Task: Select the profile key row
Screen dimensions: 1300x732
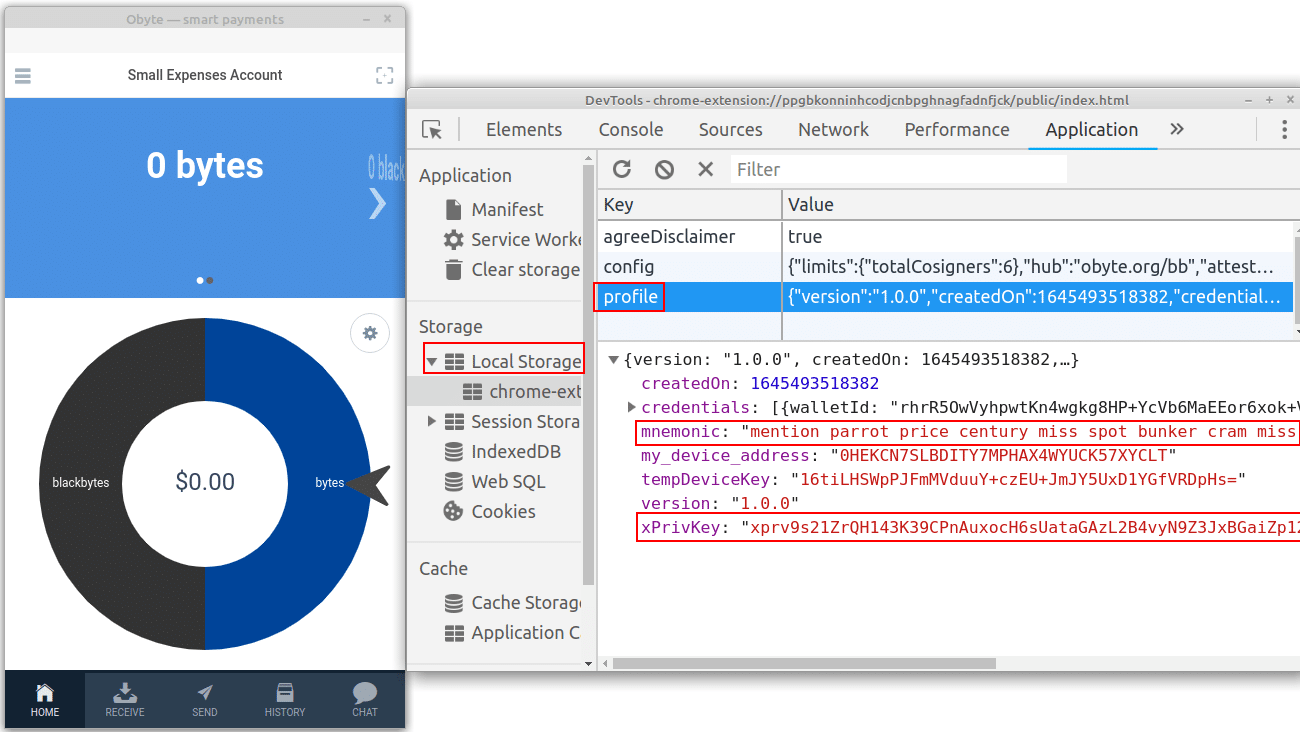Action: coord(945,297)
